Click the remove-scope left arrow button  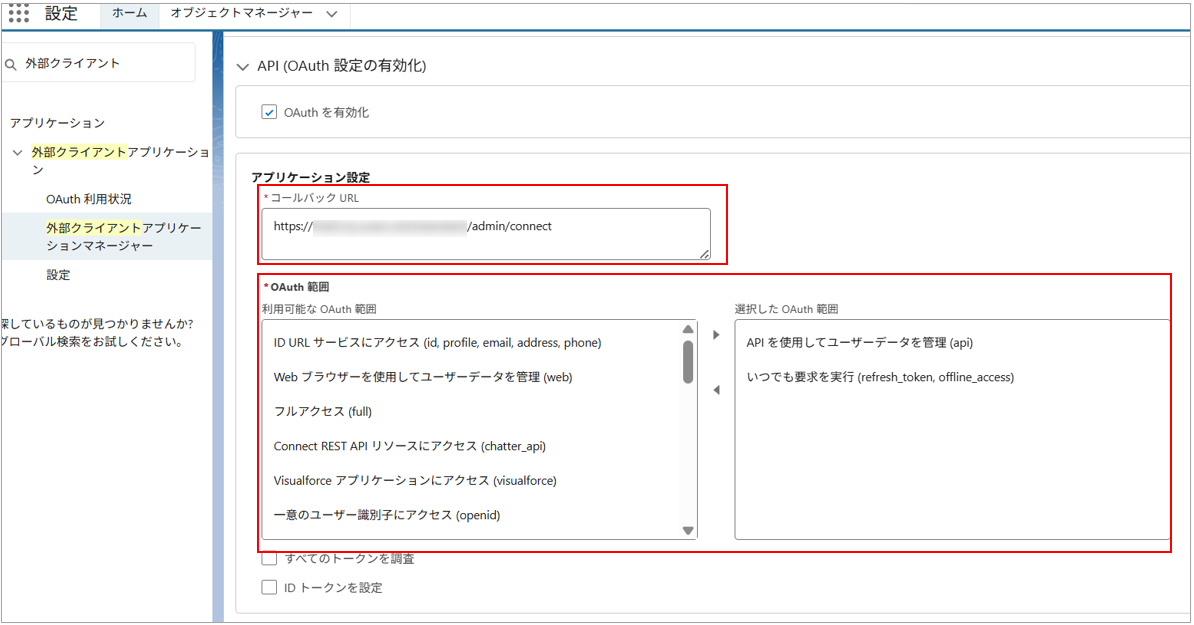click(716, 391)
